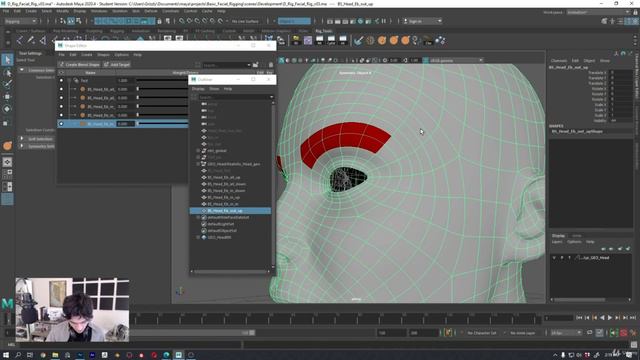
Task: Click the play forward button in playback controls
Action: pos(610,318)
